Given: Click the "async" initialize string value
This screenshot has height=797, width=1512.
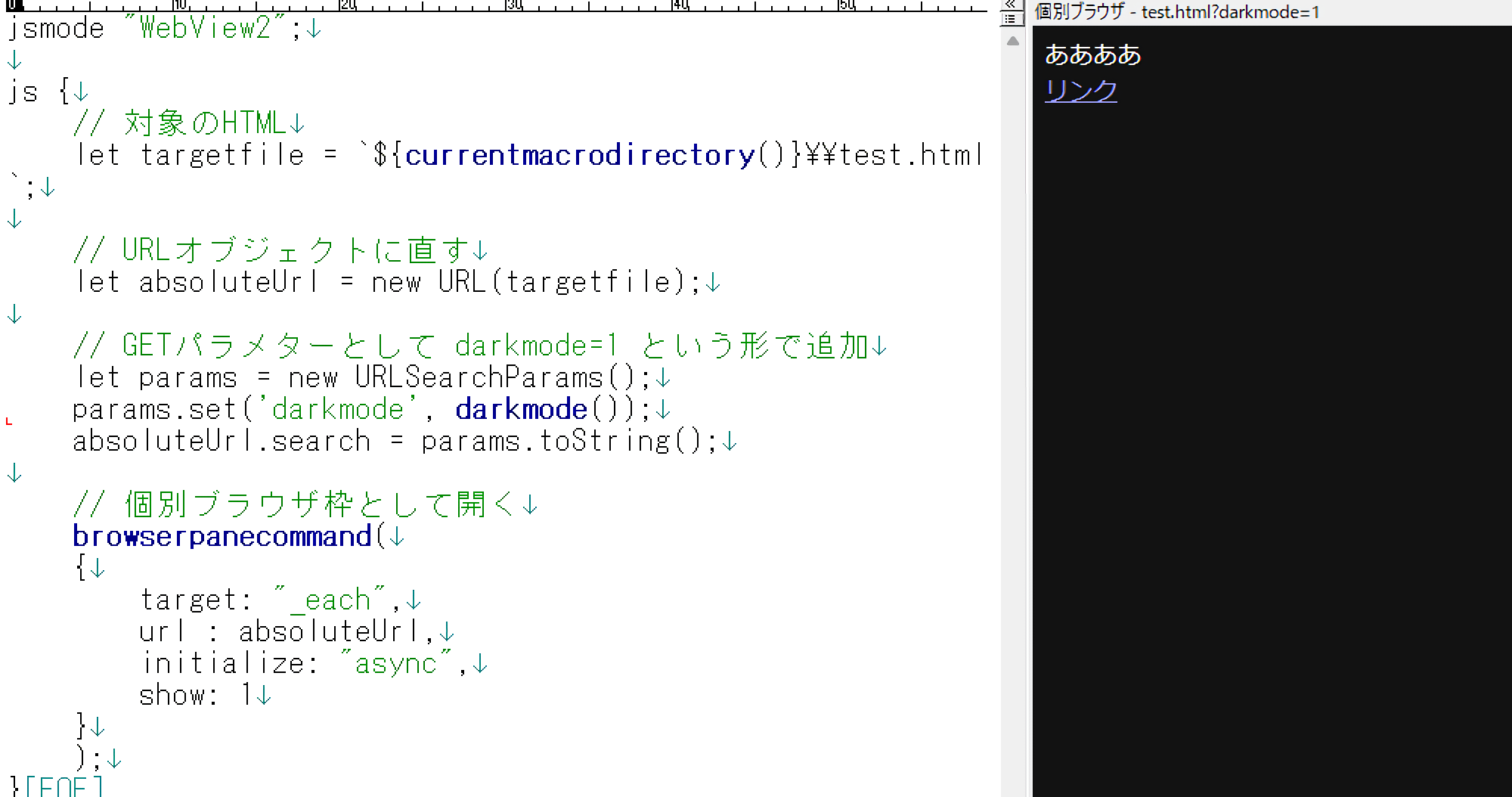Looking at the screenshot, I should click(x=396, y=663).
